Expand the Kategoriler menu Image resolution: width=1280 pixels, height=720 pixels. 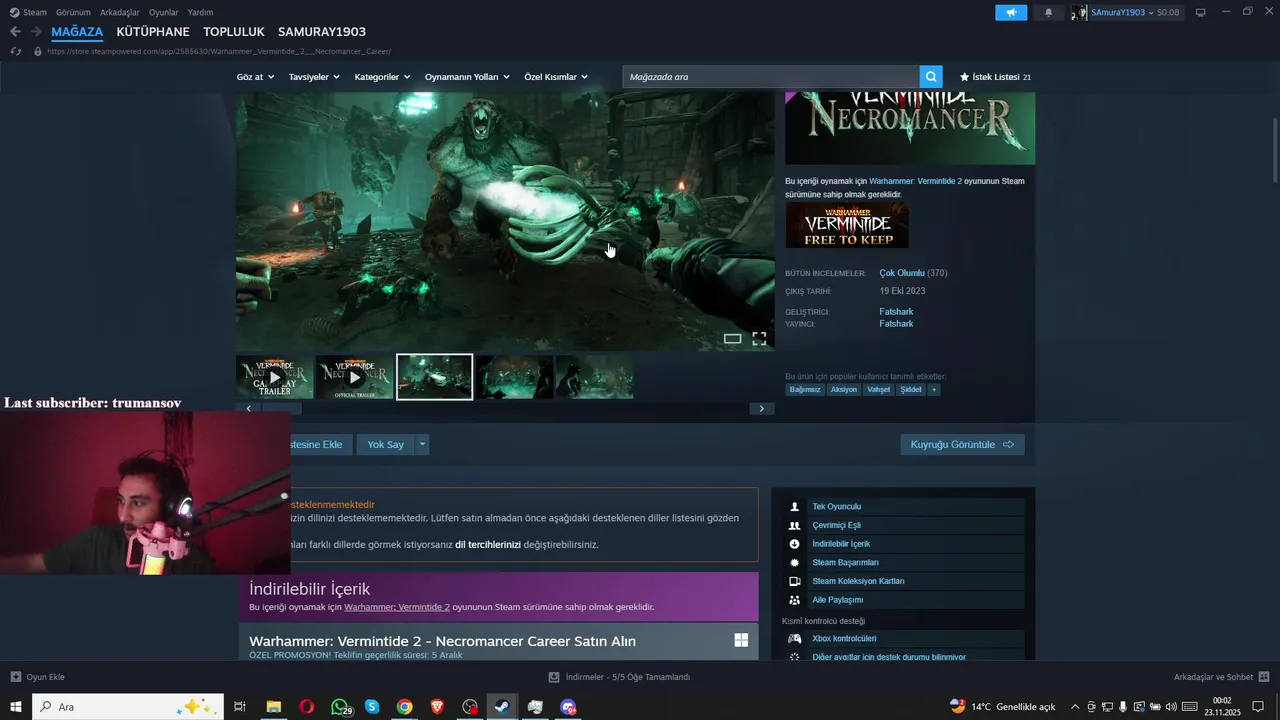click(382, 77)
